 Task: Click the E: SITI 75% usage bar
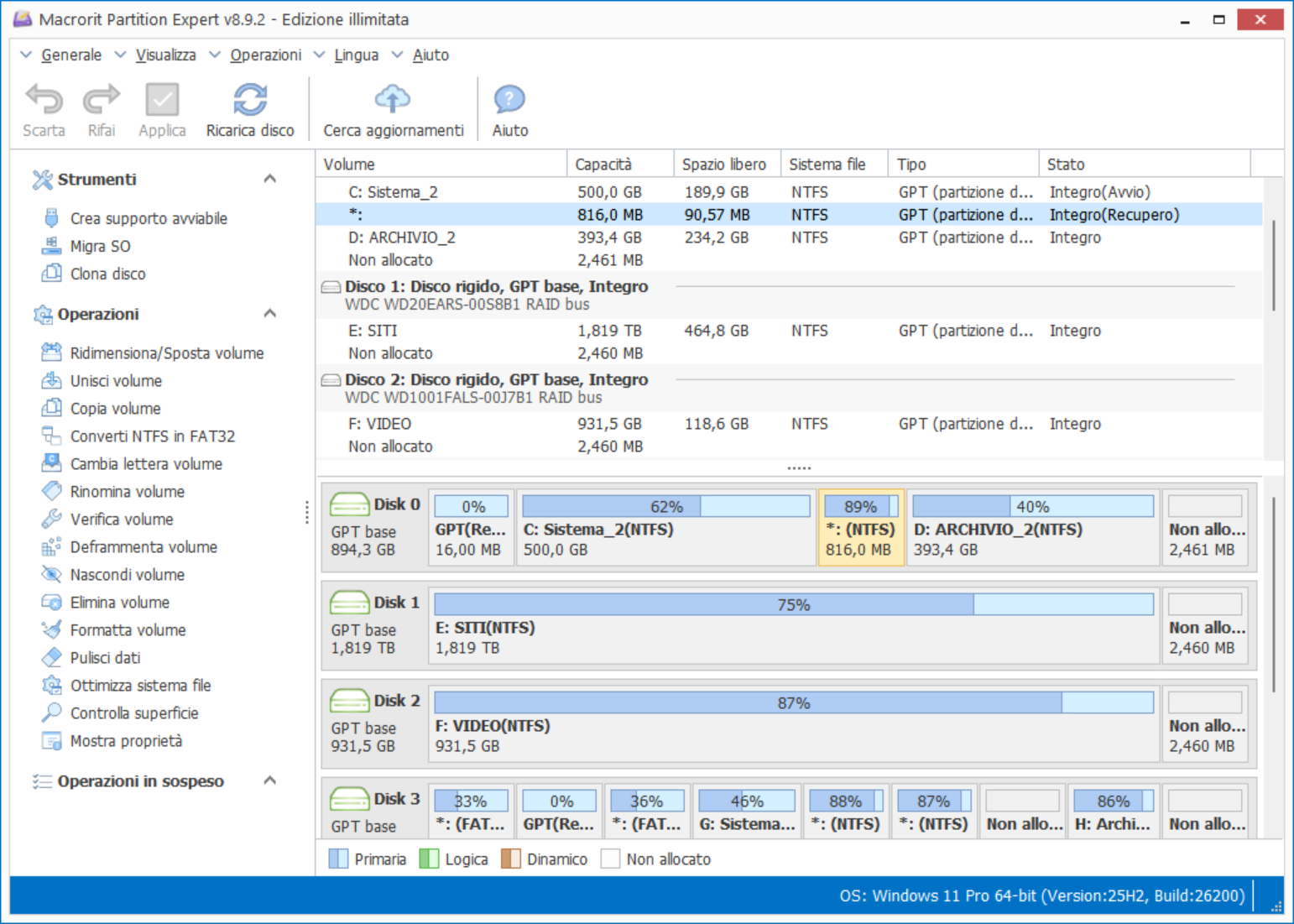[794, 604]
